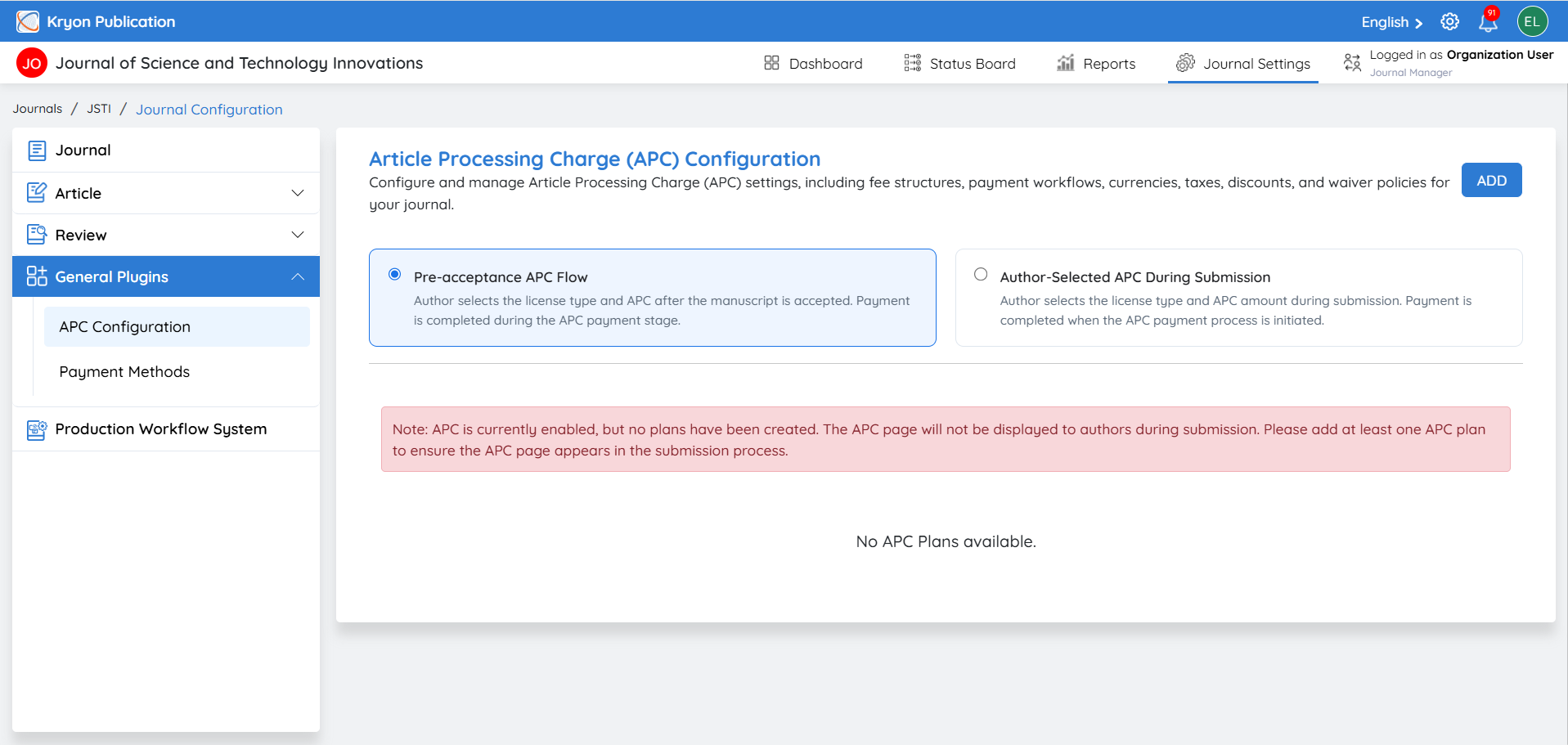Image resolution: width=1568 pixels, height=745 pixels.
Task: Open the Dashboard tab
Action: 813,63
